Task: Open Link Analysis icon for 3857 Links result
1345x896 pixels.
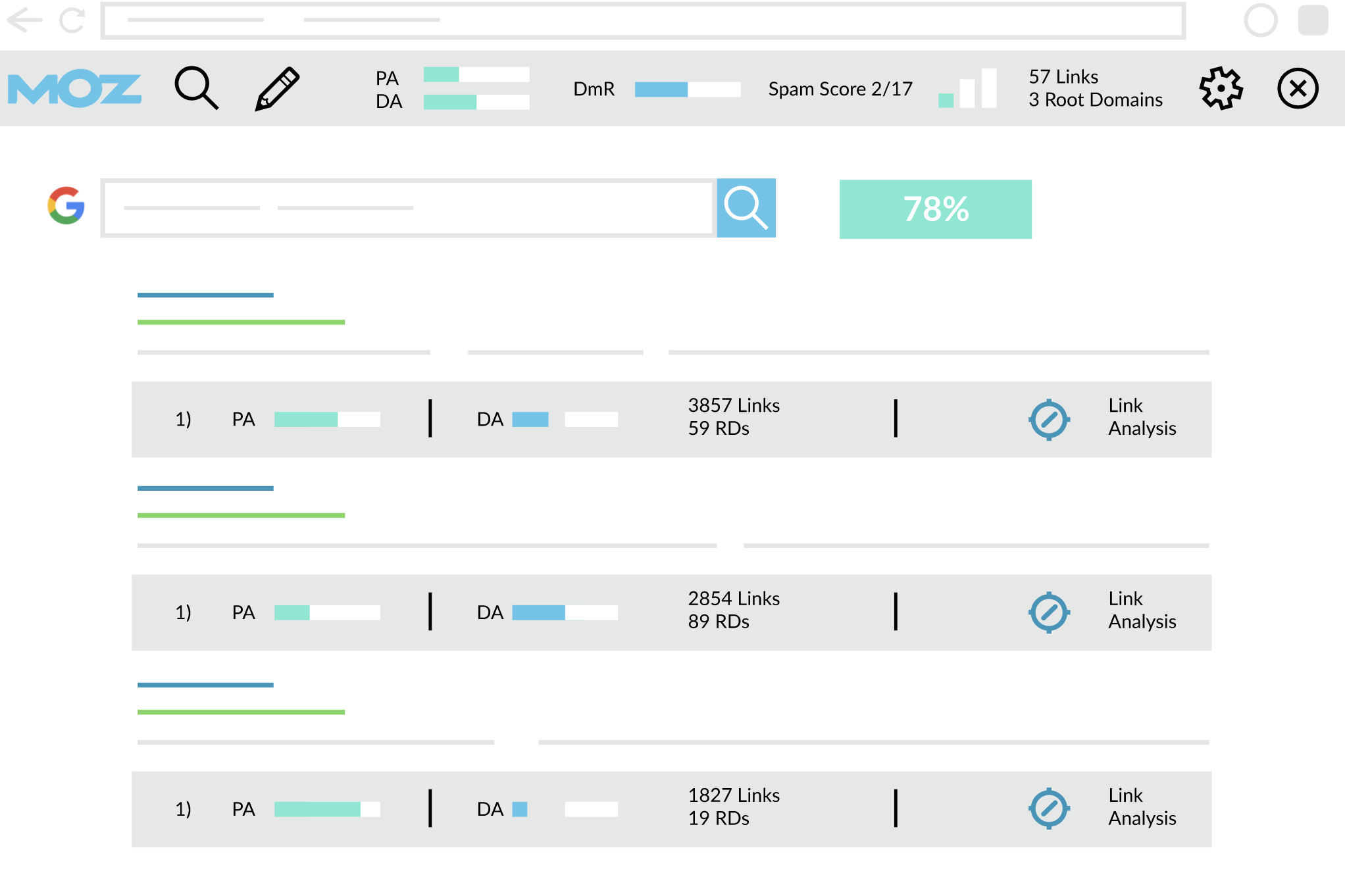Action: 1049,419
